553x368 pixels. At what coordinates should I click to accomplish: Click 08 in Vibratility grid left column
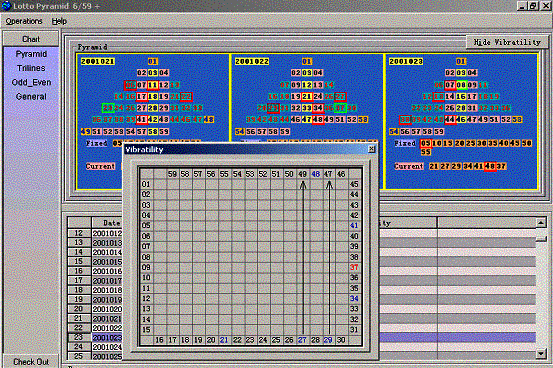146,257
